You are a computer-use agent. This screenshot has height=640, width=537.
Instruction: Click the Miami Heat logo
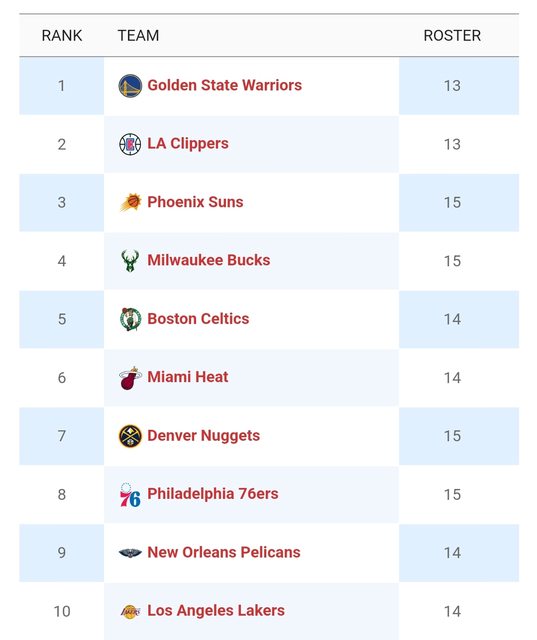coord(130,378)
